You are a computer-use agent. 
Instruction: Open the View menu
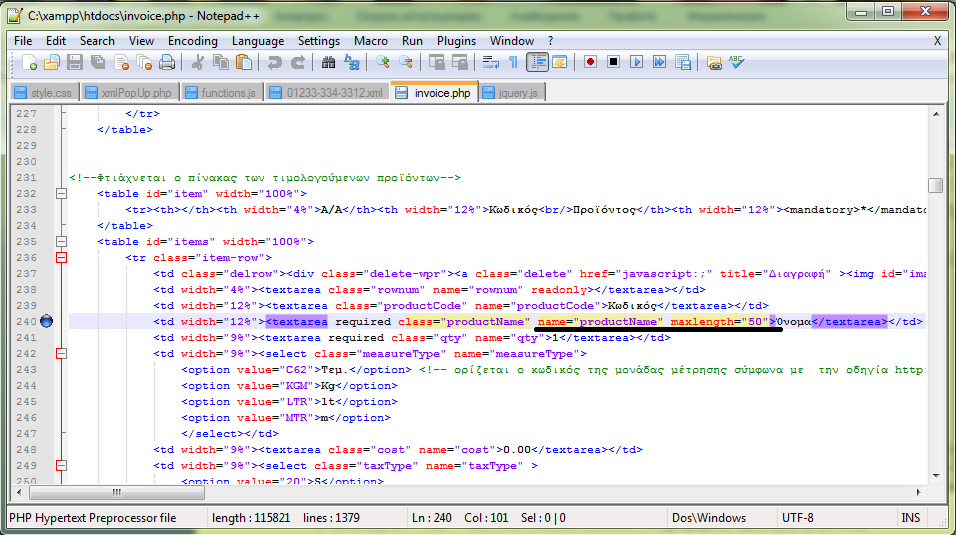[x=141, y=41]
